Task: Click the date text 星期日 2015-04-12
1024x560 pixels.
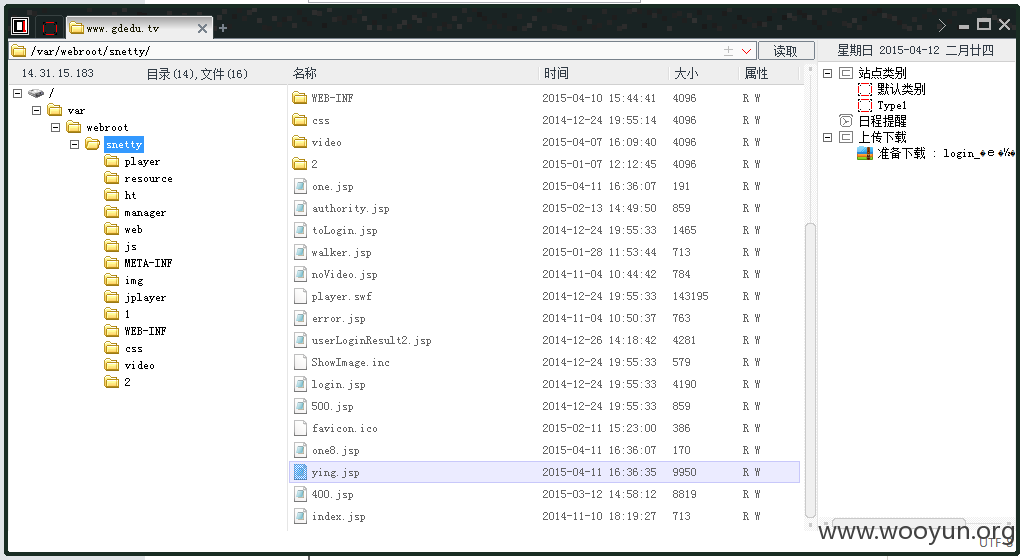Action: [x=888, y=50]
